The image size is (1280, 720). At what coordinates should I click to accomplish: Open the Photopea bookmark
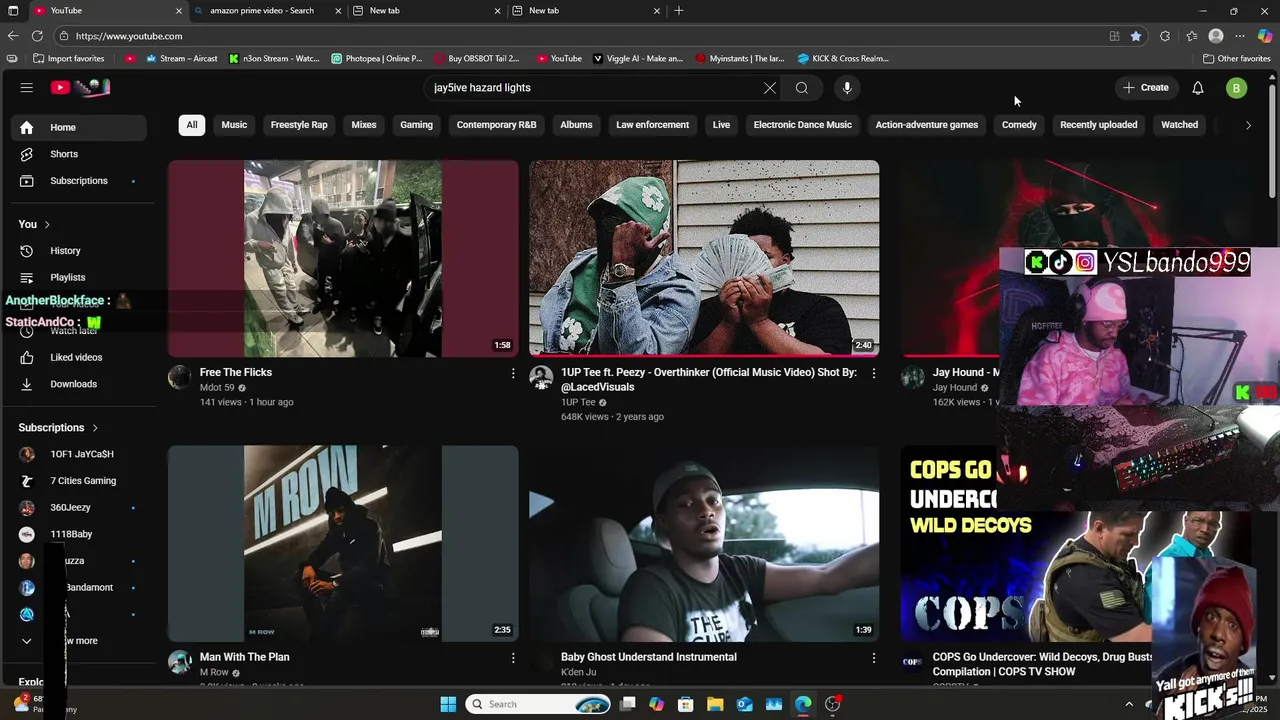377,59
